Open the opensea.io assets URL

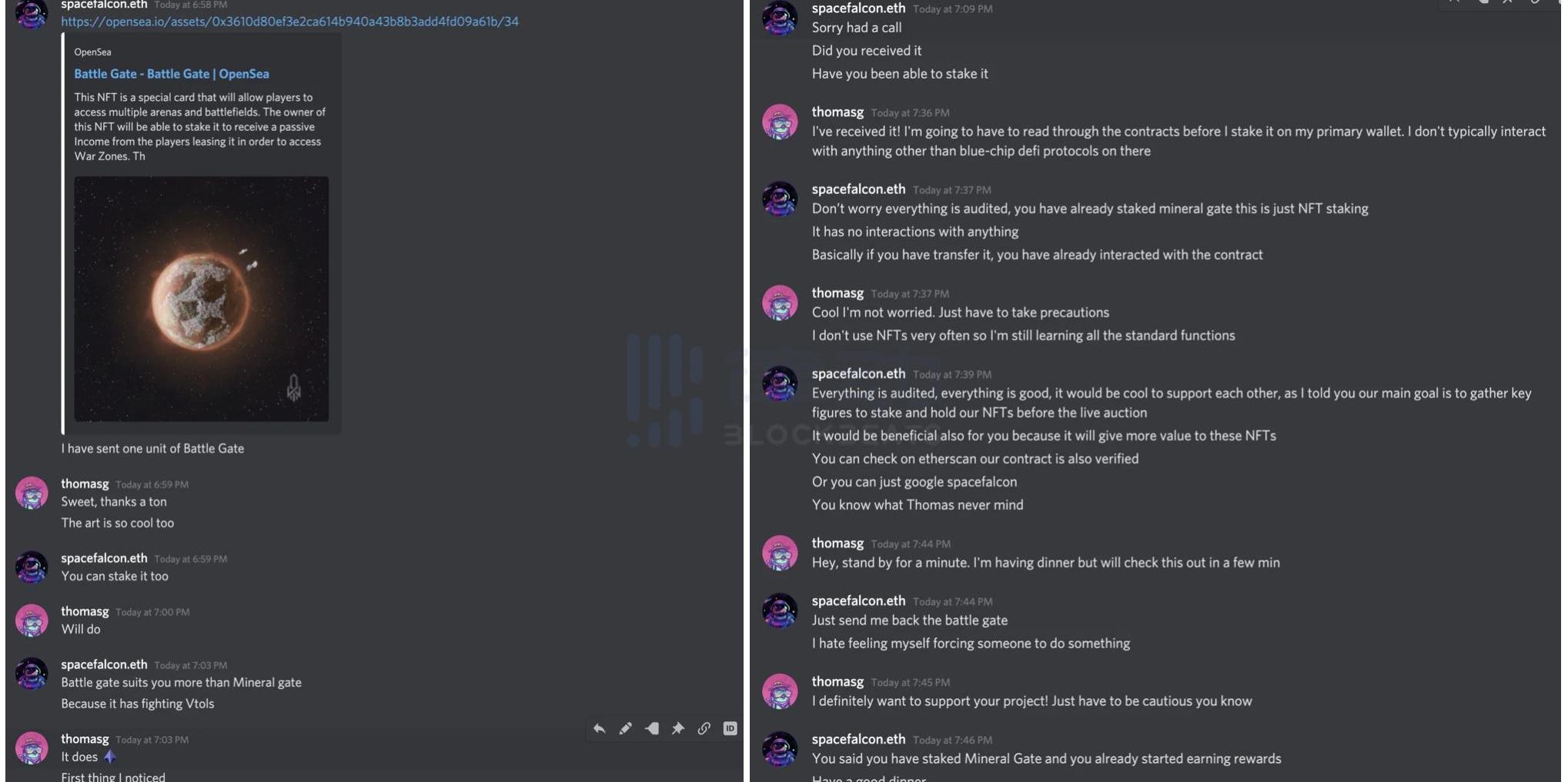pyautogui.click(x=289, y=22)
